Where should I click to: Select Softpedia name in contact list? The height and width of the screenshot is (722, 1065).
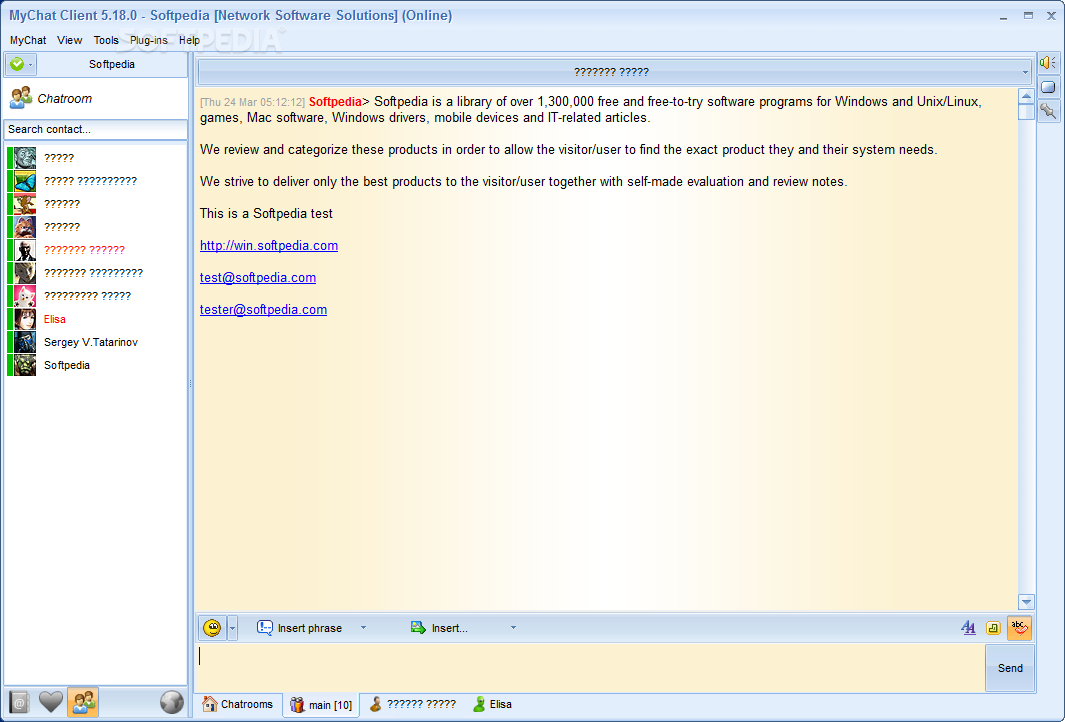[67, 365]
